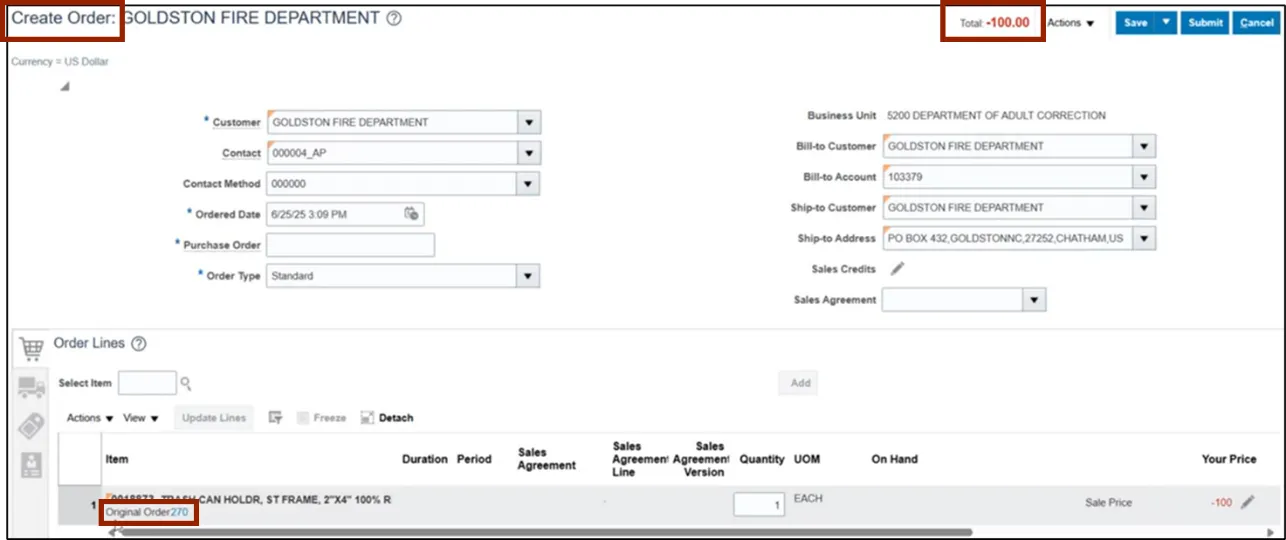Click the Customer field text
The image size is (1286, 540).
click(x=392, y=122)
